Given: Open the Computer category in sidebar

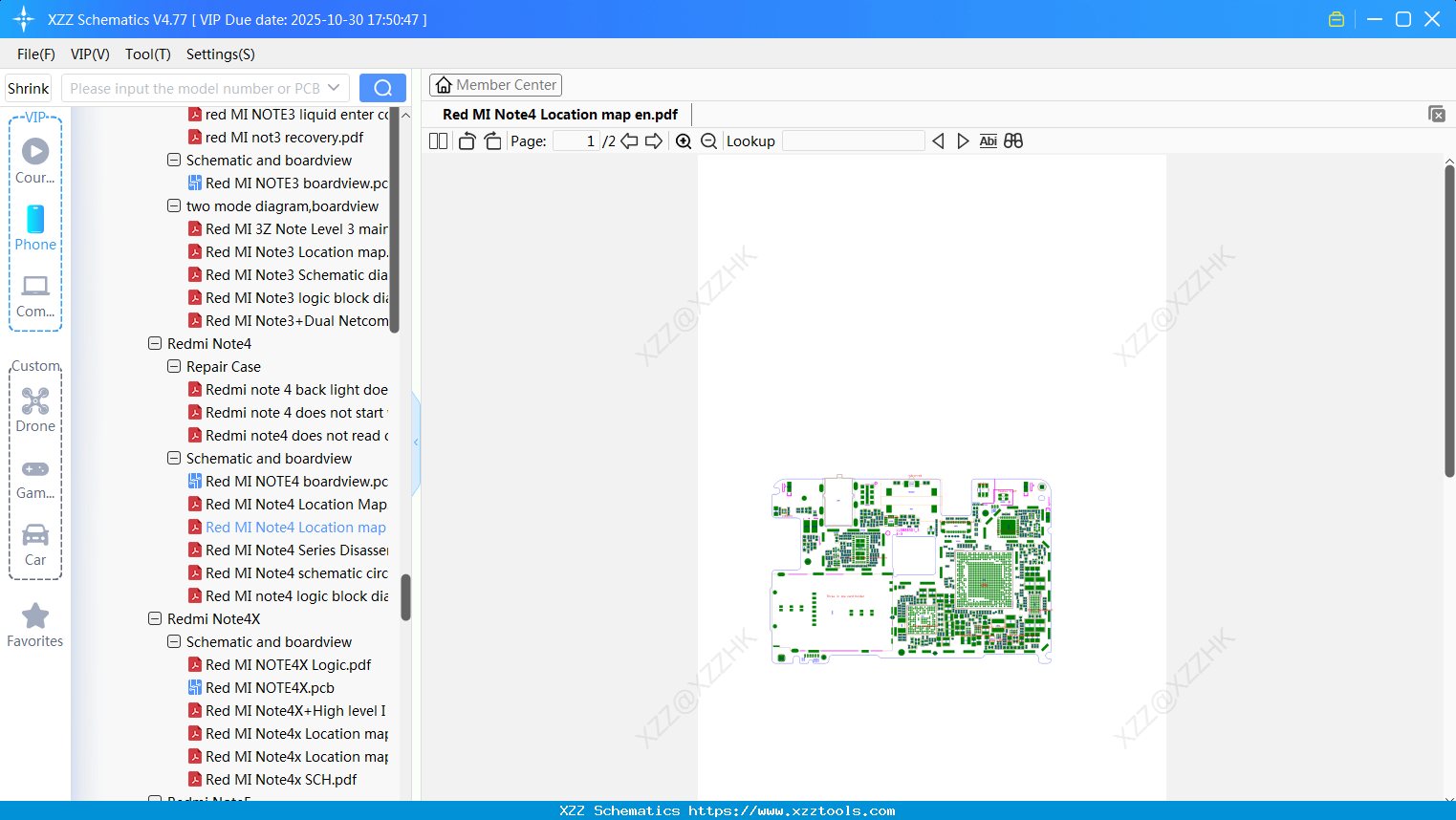Looking at the screenshot, I should pos(35,295).
